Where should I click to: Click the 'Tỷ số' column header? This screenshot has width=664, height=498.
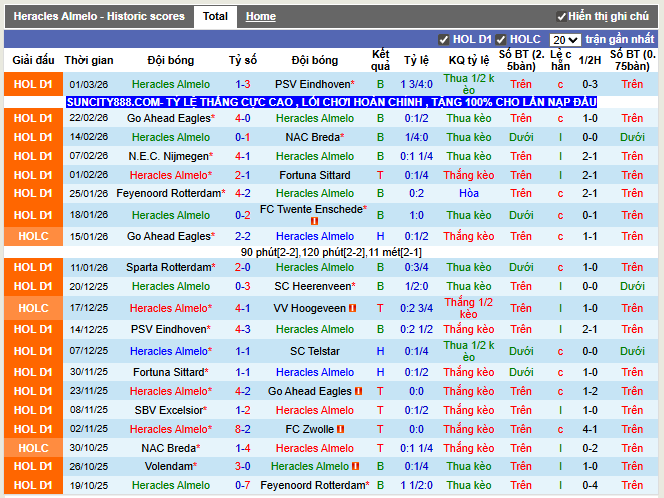click(243, 60)
